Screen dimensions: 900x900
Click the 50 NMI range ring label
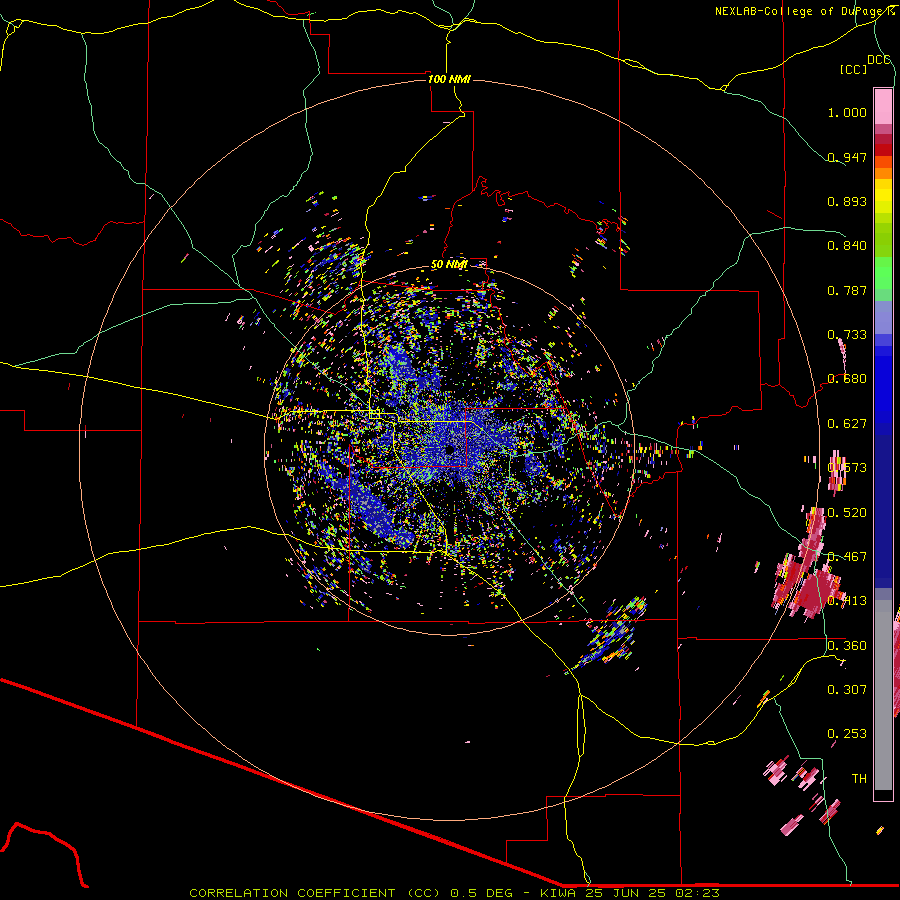449,265
